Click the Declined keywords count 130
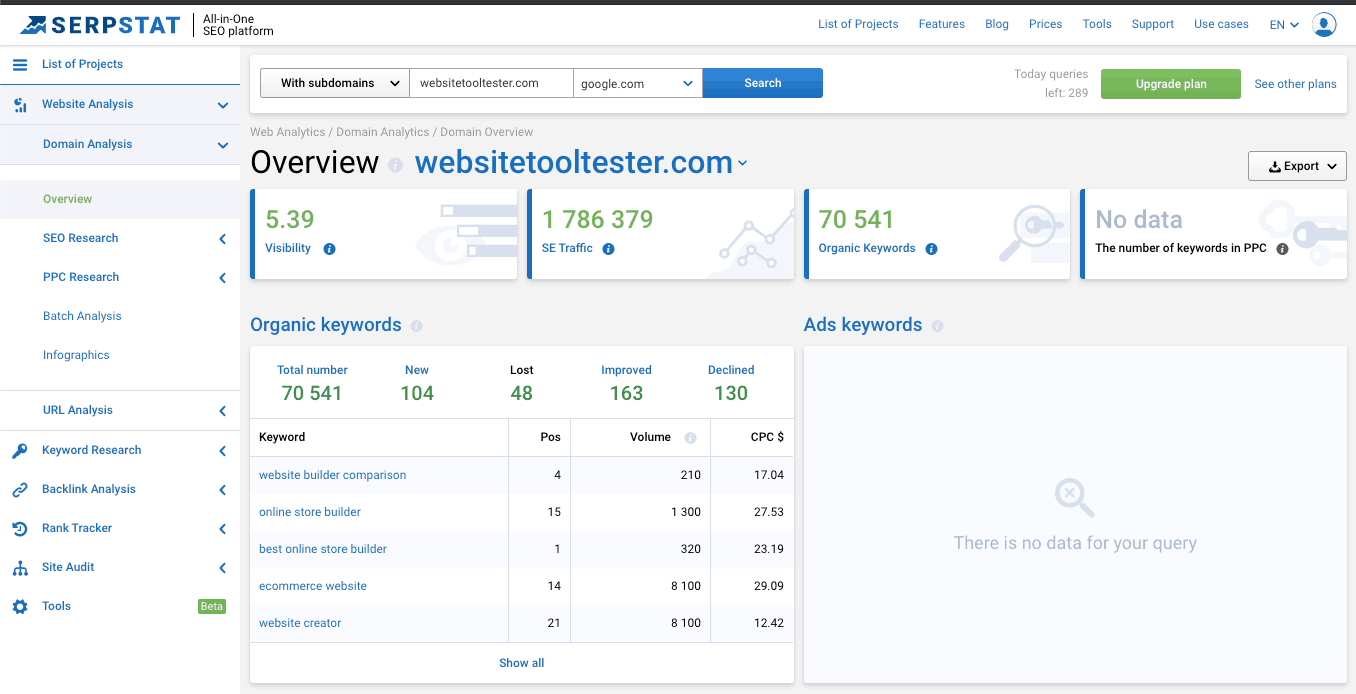This screenshot has width=1356, height=694. click(731, 393)
